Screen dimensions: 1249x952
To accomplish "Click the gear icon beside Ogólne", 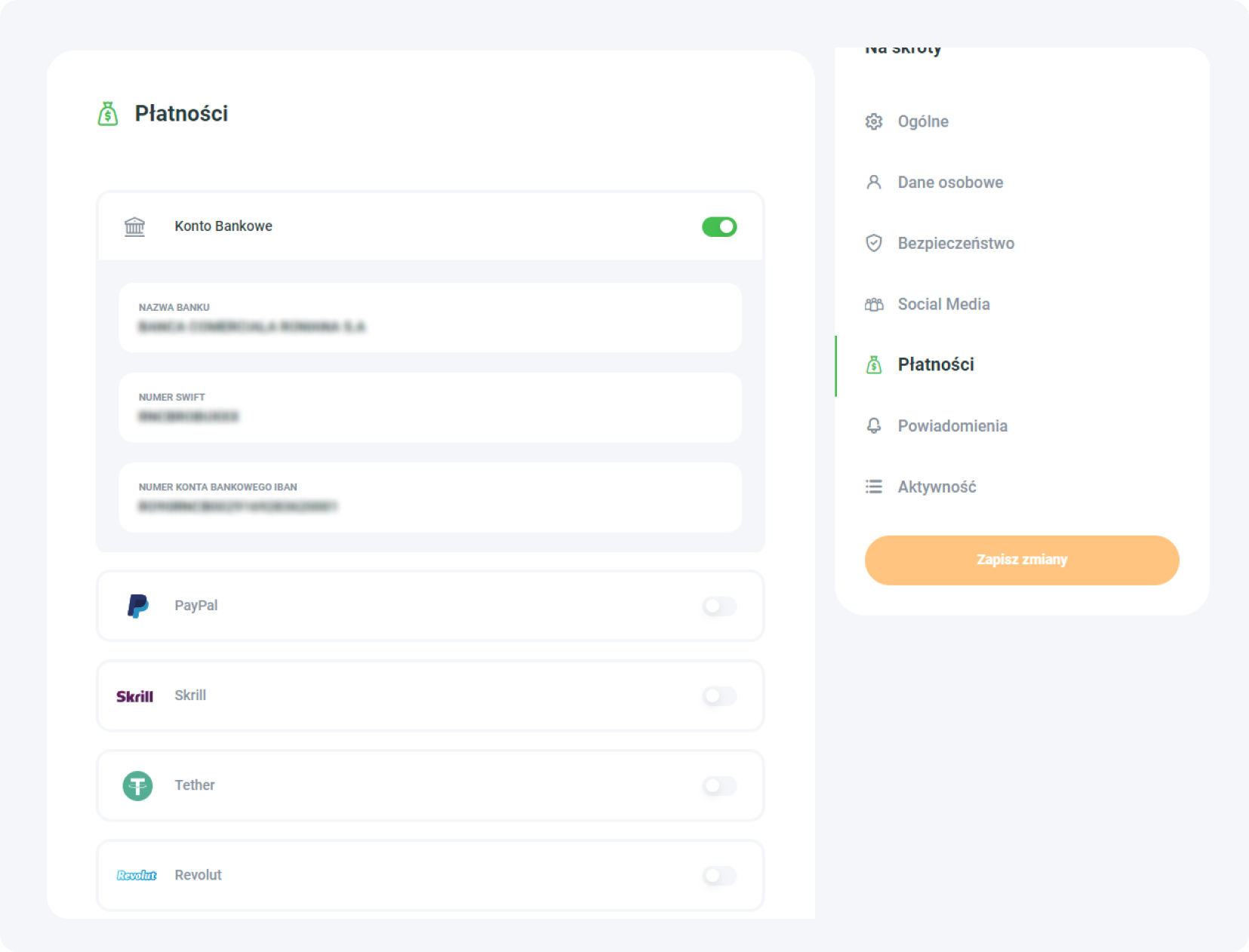I will pyautogui.click(x=874, y=121).
